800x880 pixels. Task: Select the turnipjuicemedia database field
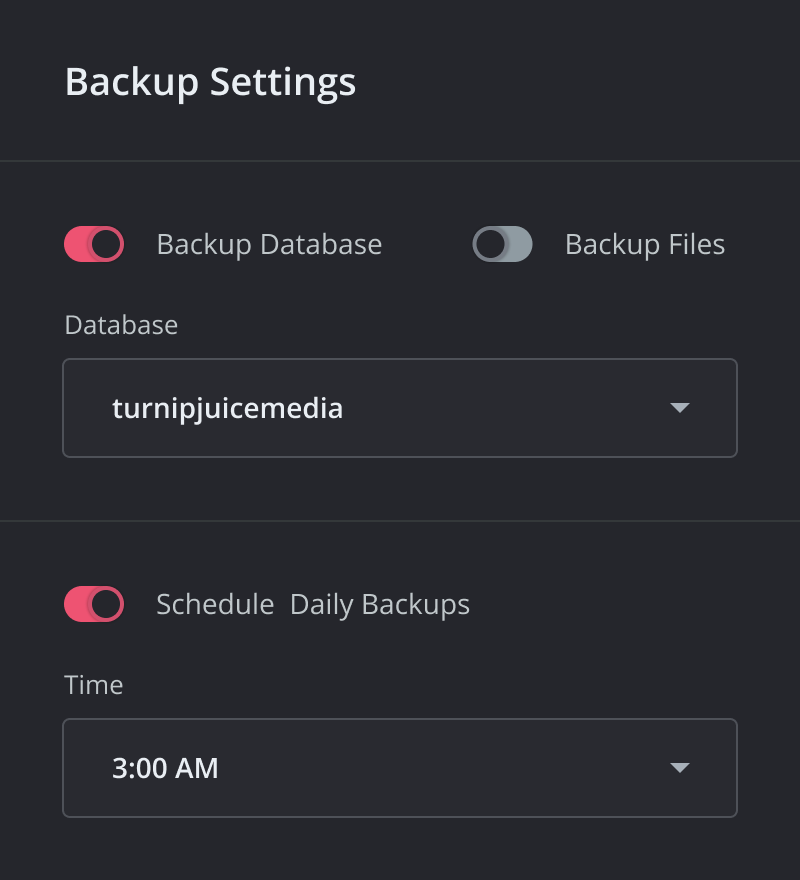coord(400,408)
